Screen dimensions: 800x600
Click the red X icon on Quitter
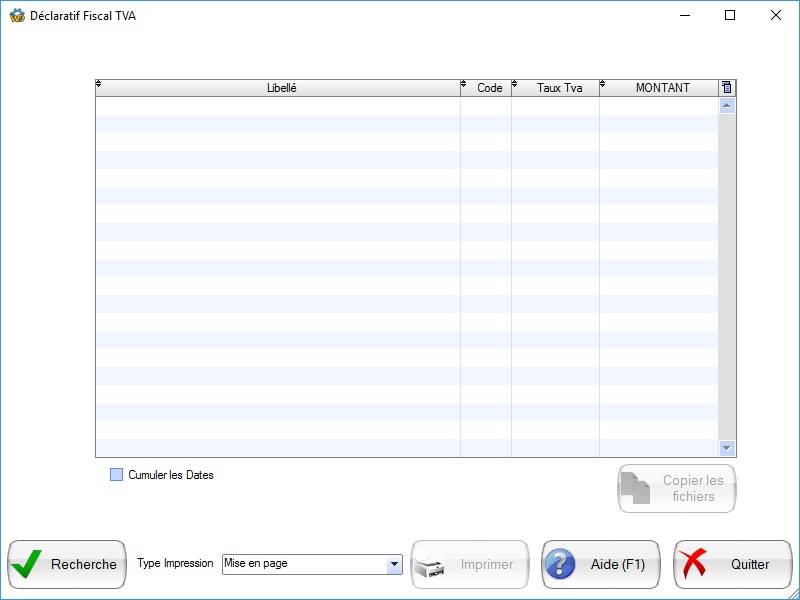tap(693, 565)
